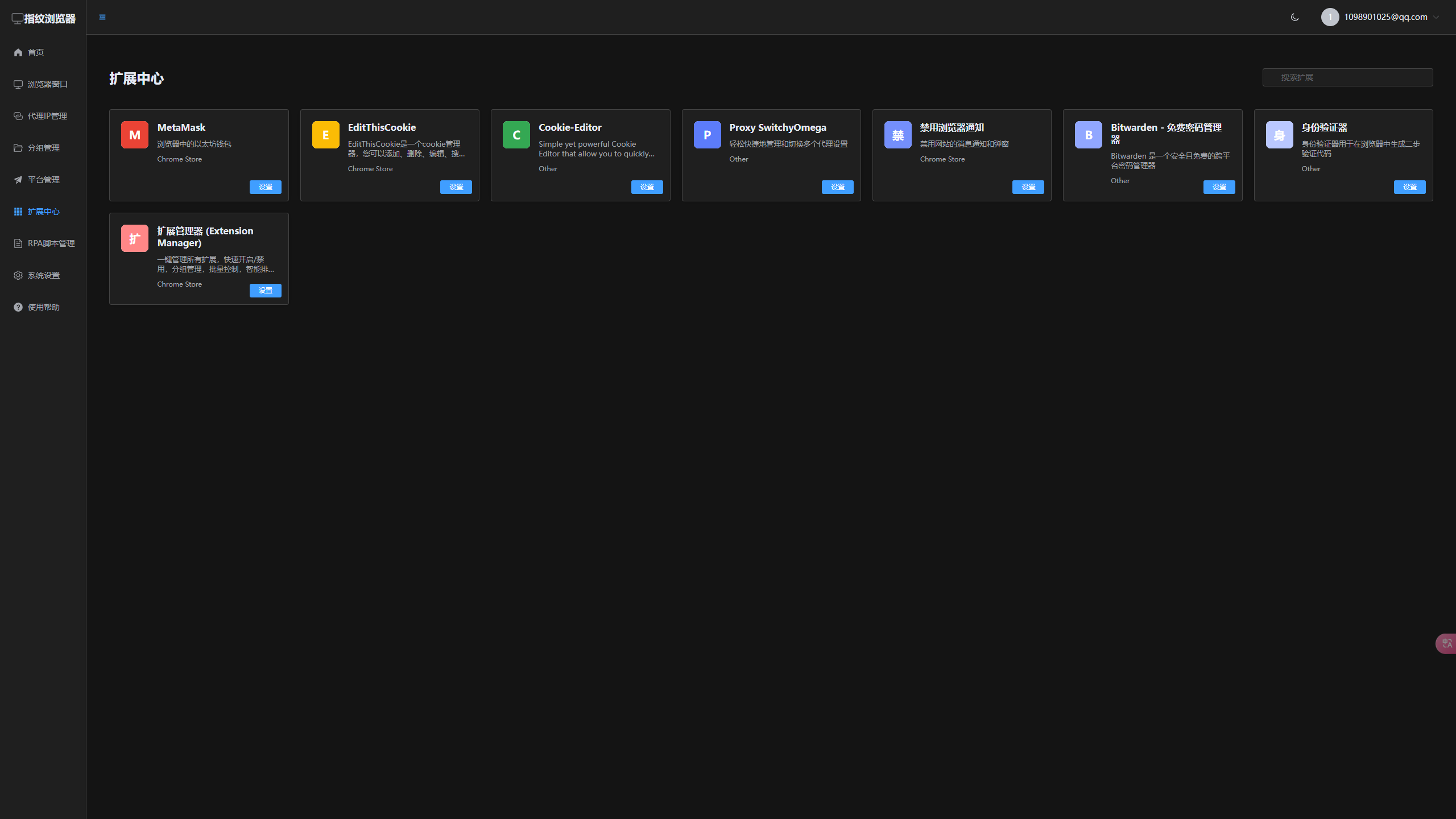
Task: Click 设置 button on 禁用浏览器通知 card
Action: tap(1028, 187)
